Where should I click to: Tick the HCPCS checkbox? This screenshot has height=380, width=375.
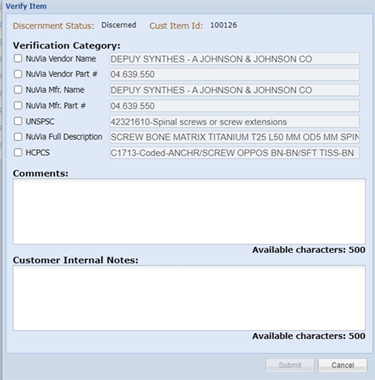18,153
